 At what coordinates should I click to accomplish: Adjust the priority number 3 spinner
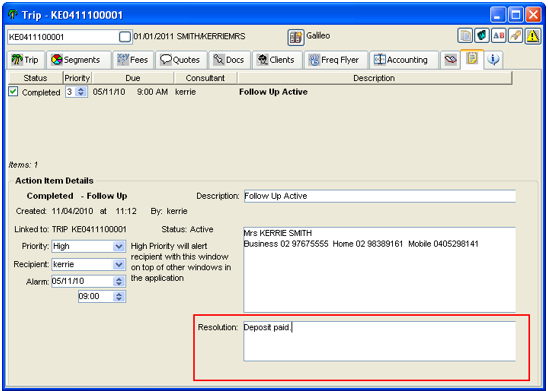(x=81, y=92)
